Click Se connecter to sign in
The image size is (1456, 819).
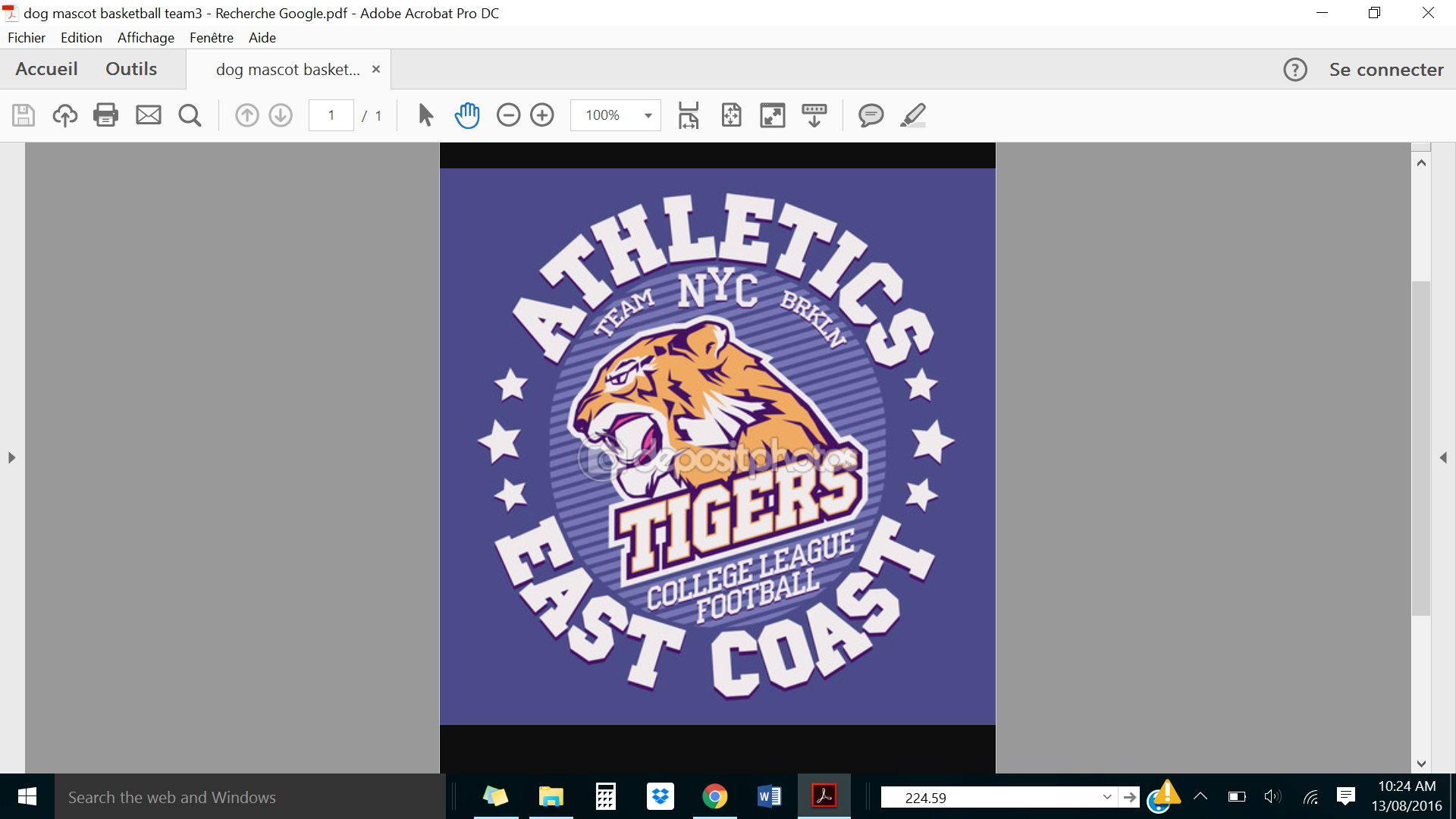tap(1386, 70)
